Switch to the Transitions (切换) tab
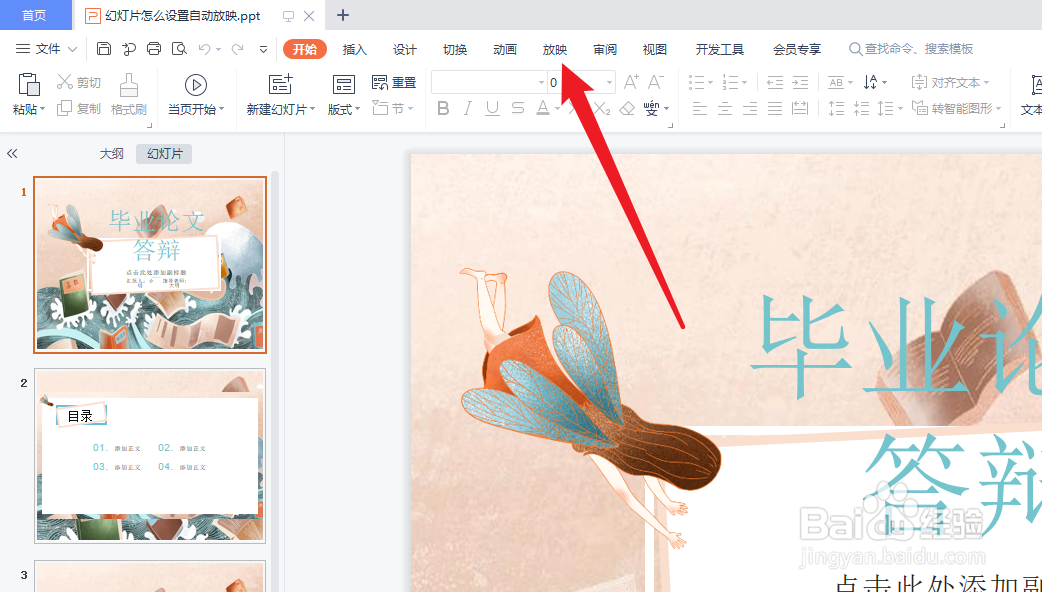Viewport: 1042px width, 592px height. [455, 49]
